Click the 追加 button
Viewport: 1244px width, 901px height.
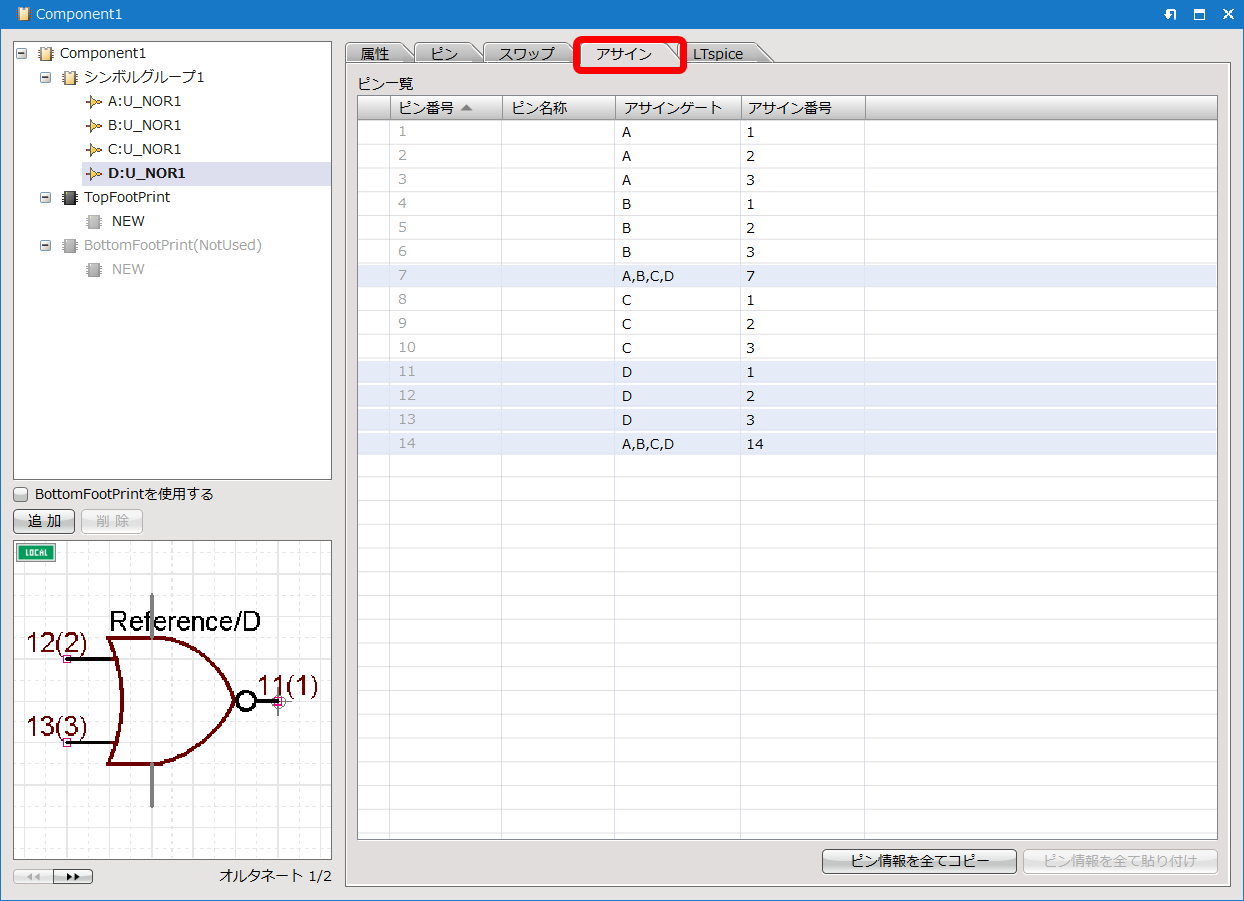44,521
